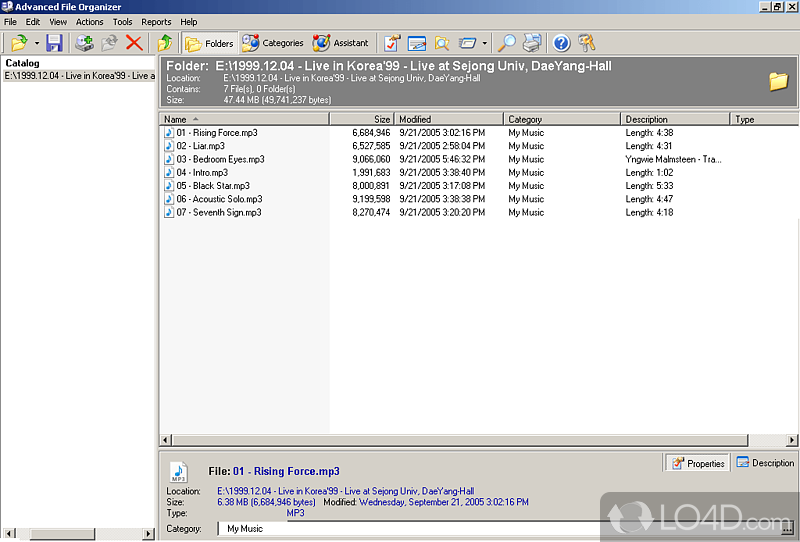The height and width of the screenshot is (542, 800).
Task: Open the Description tab
Action: tap(765, 463)
